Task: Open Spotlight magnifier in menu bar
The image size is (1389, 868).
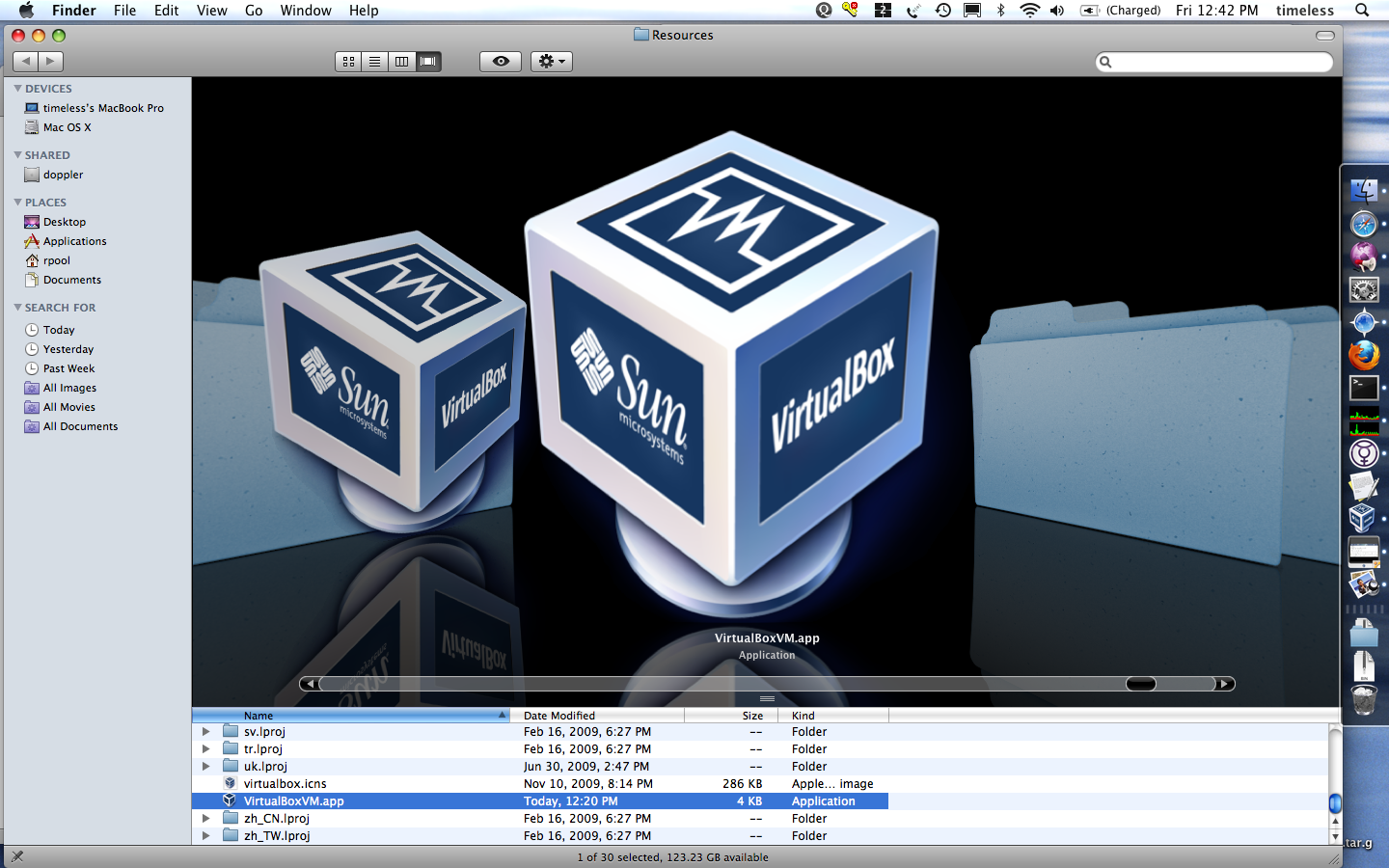Action: (1362, 11)
